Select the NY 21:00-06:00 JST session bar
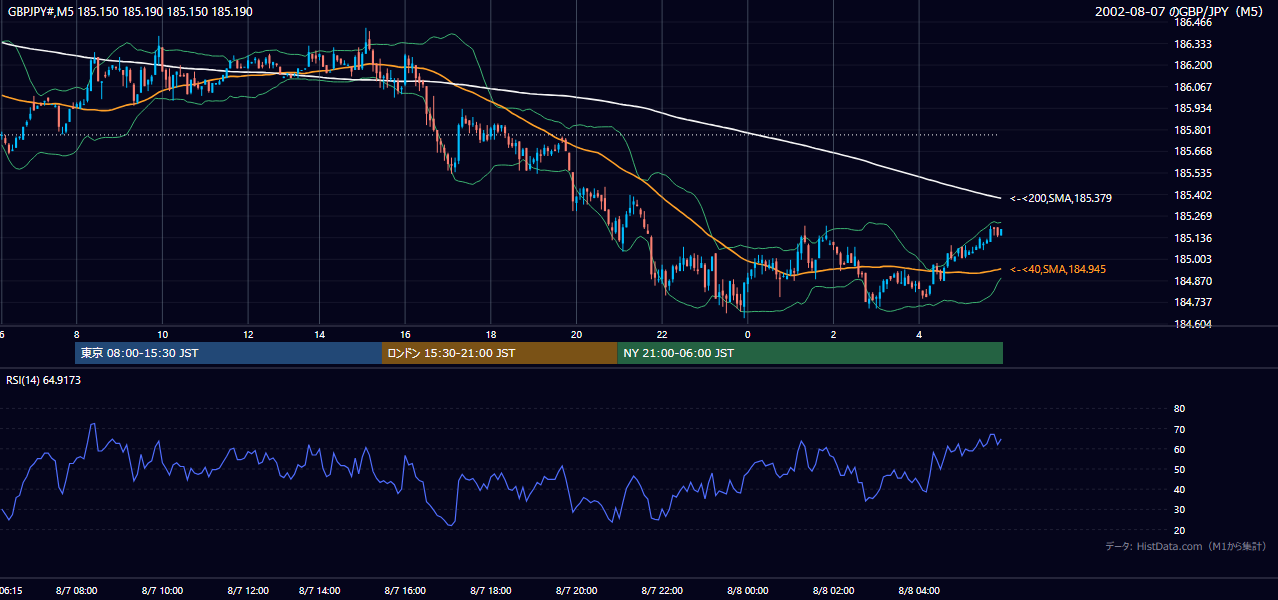 coord(810,353)
